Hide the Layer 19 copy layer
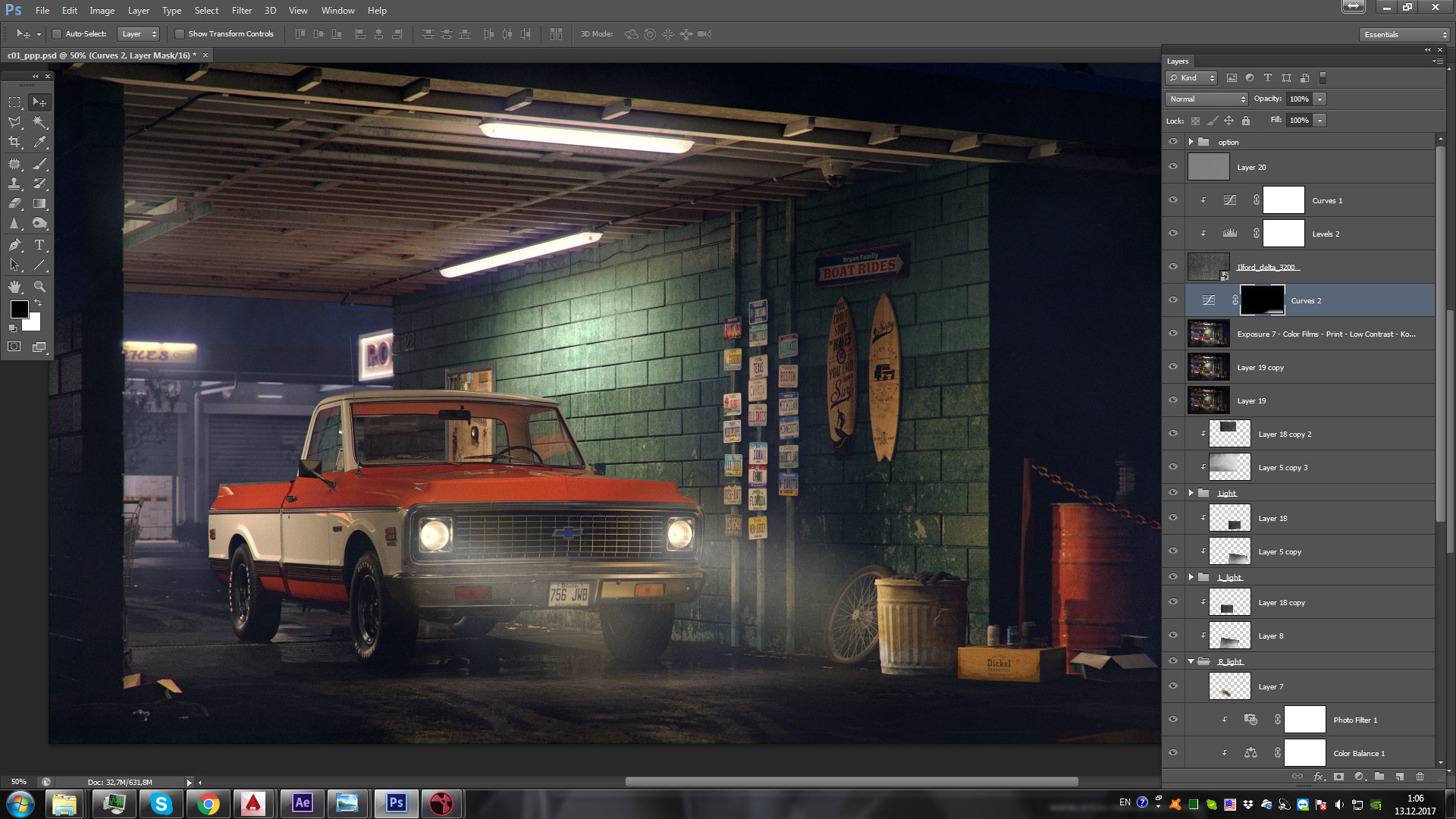Viewport: 1456px width, 819px height. click(1173, 367)
